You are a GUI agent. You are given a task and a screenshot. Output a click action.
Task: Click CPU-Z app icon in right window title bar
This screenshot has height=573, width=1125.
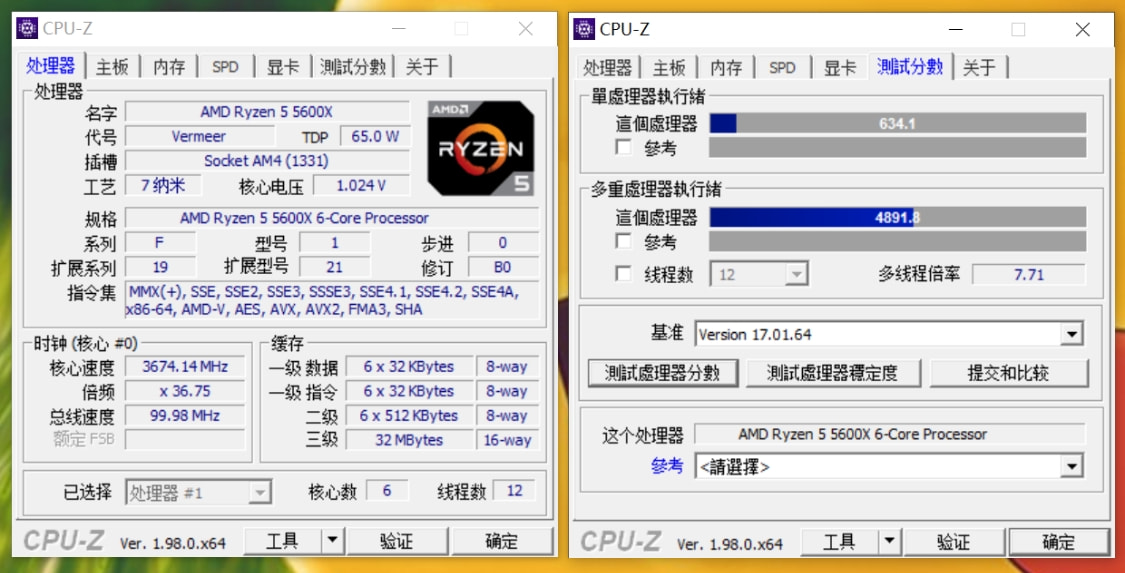pos(584,29)
